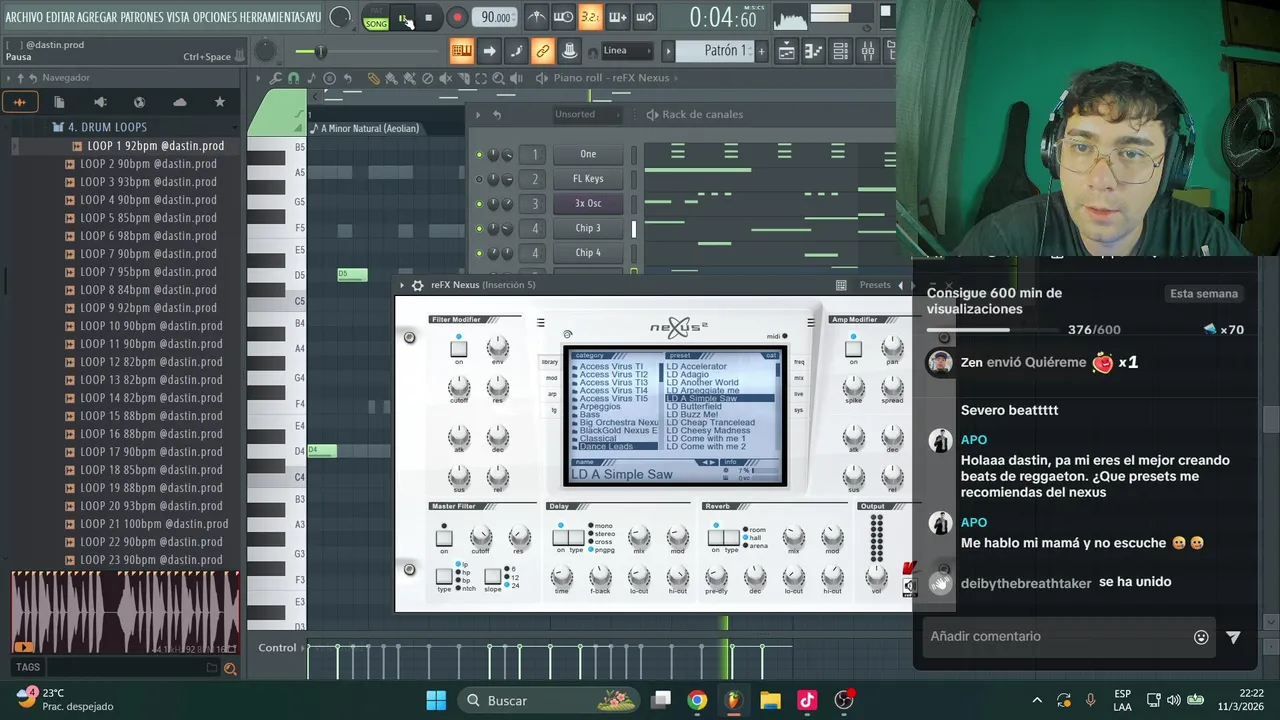Viewport: 1280px width, 720px height.
Task: Send comment with the arrow icon
Action: (1234, 637)
